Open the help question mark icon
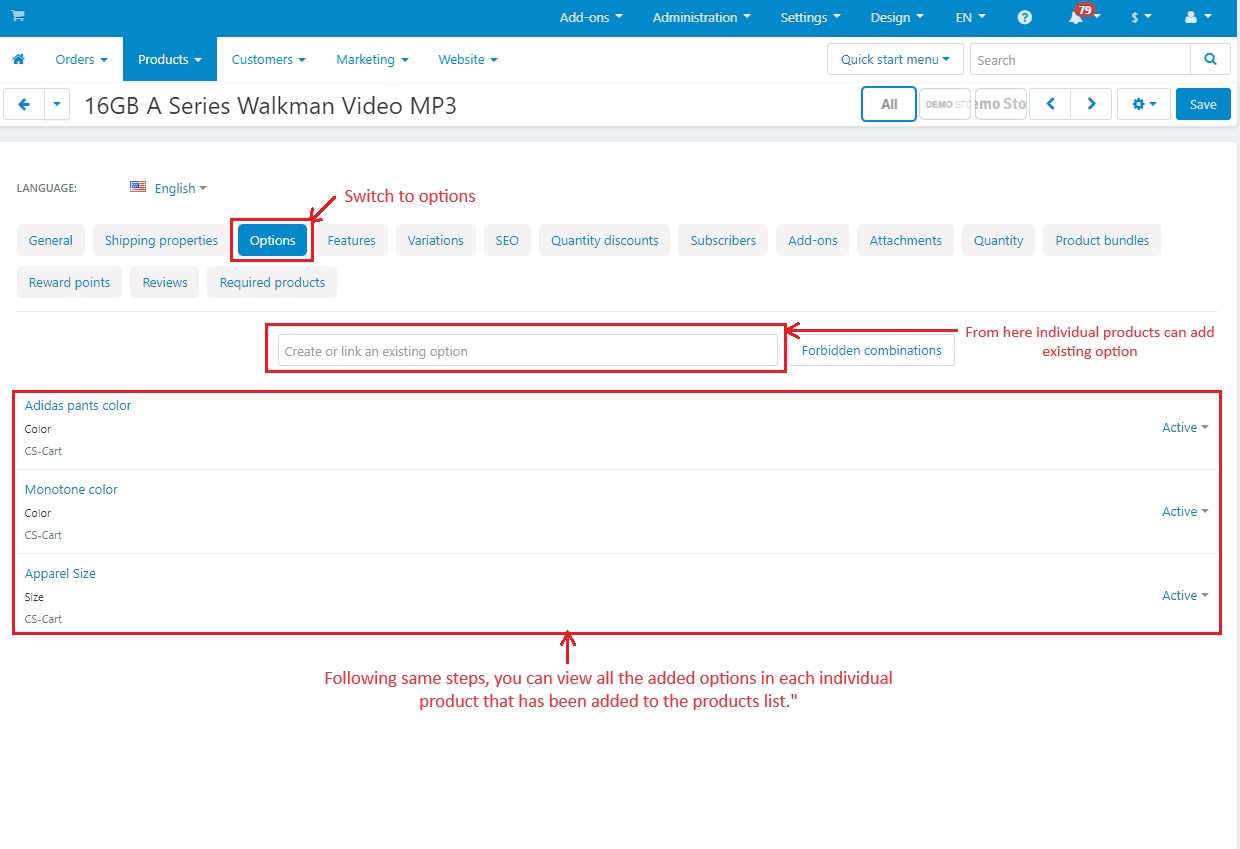Image resolution: width=1240 pixels, height=849 pixels. [1025, 17]
